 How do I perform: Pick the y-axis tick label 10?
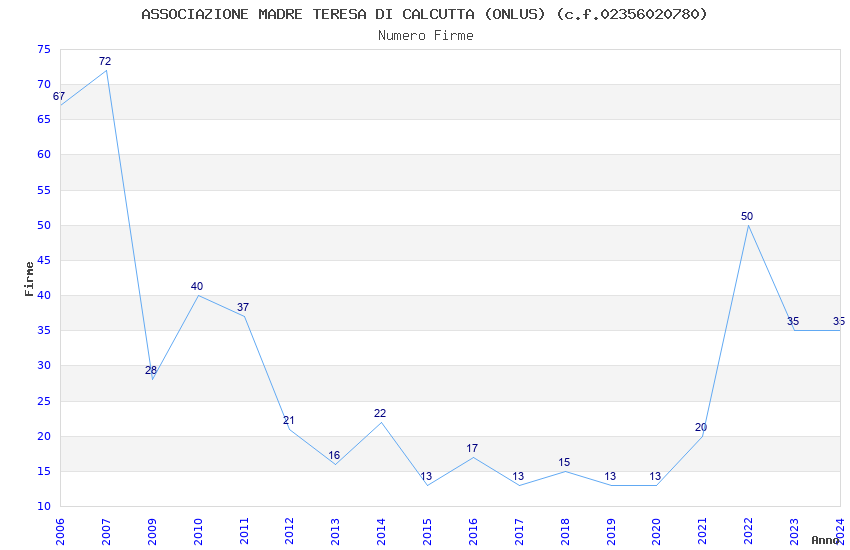pyautogui.click(x=44, y=506)
